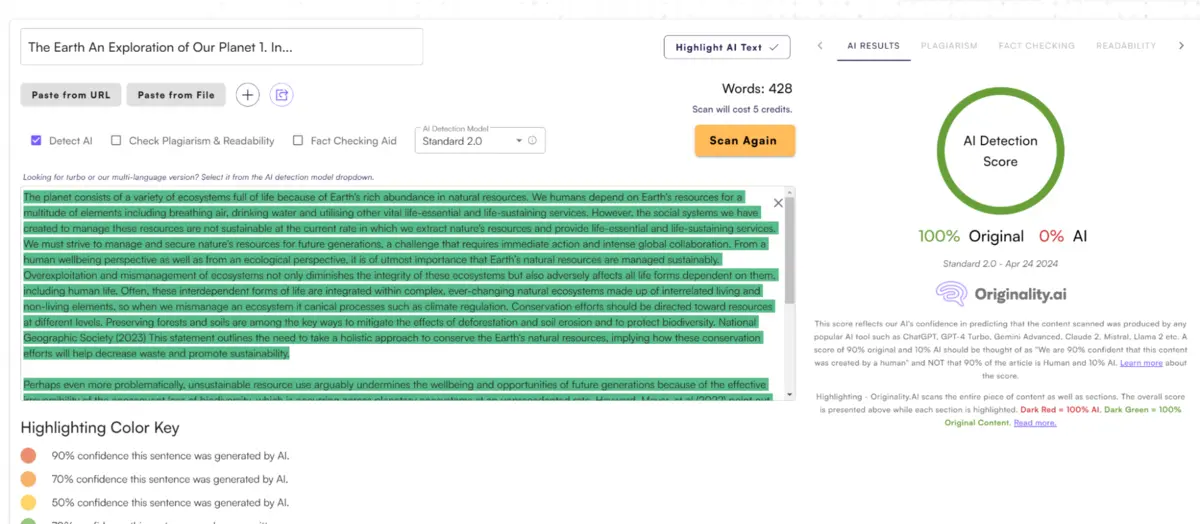Toggle Highlight AI Text button
This screenshot has height=524, width=1200.
point(727,47)
